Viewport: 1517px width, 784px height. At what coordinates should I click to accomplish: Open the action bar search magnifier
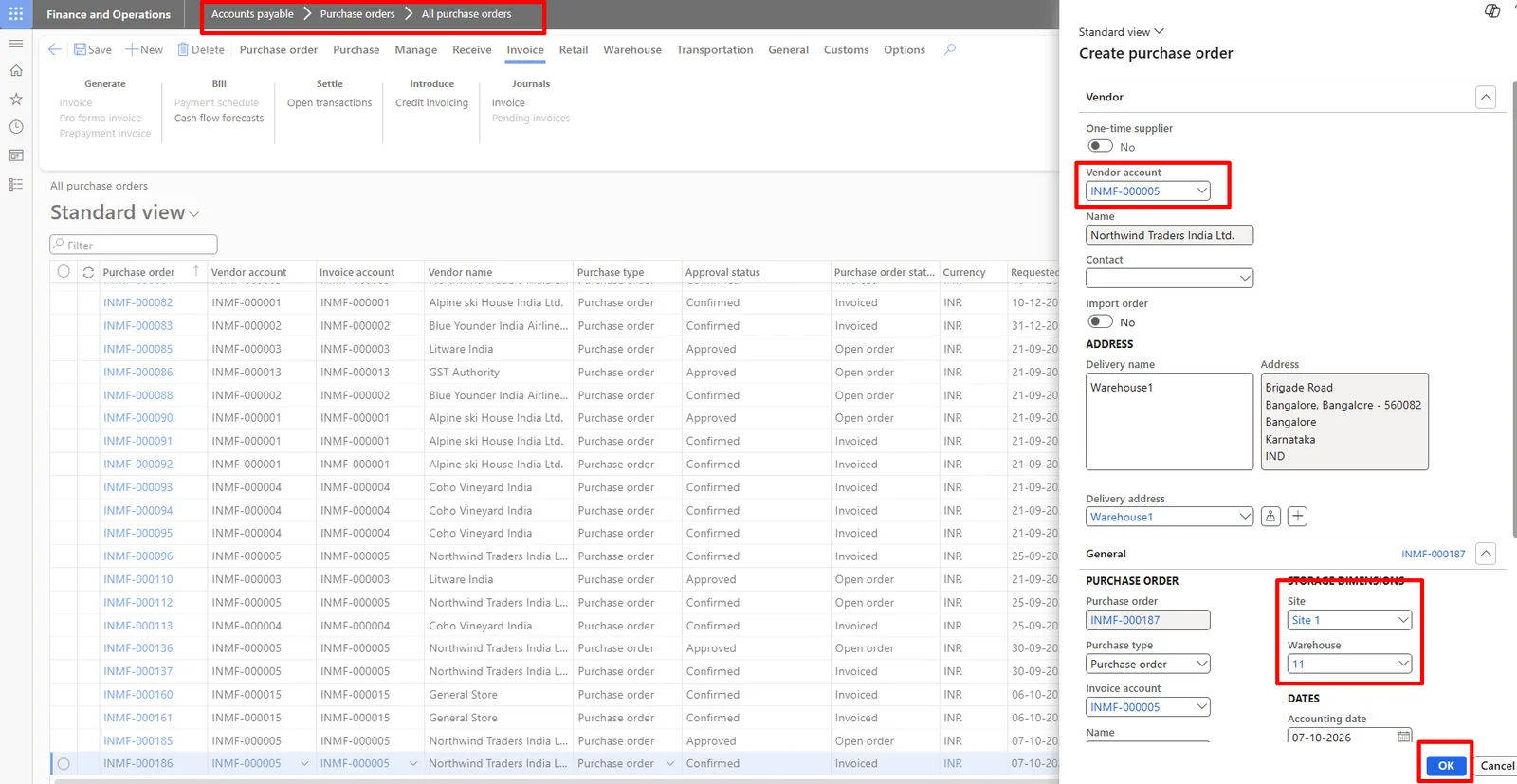click(950, 49)
